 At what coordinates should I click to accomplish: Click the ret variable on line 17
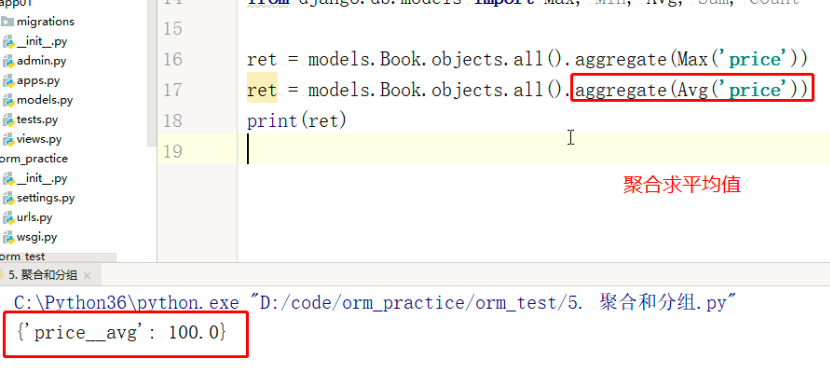tap(262, 90)
